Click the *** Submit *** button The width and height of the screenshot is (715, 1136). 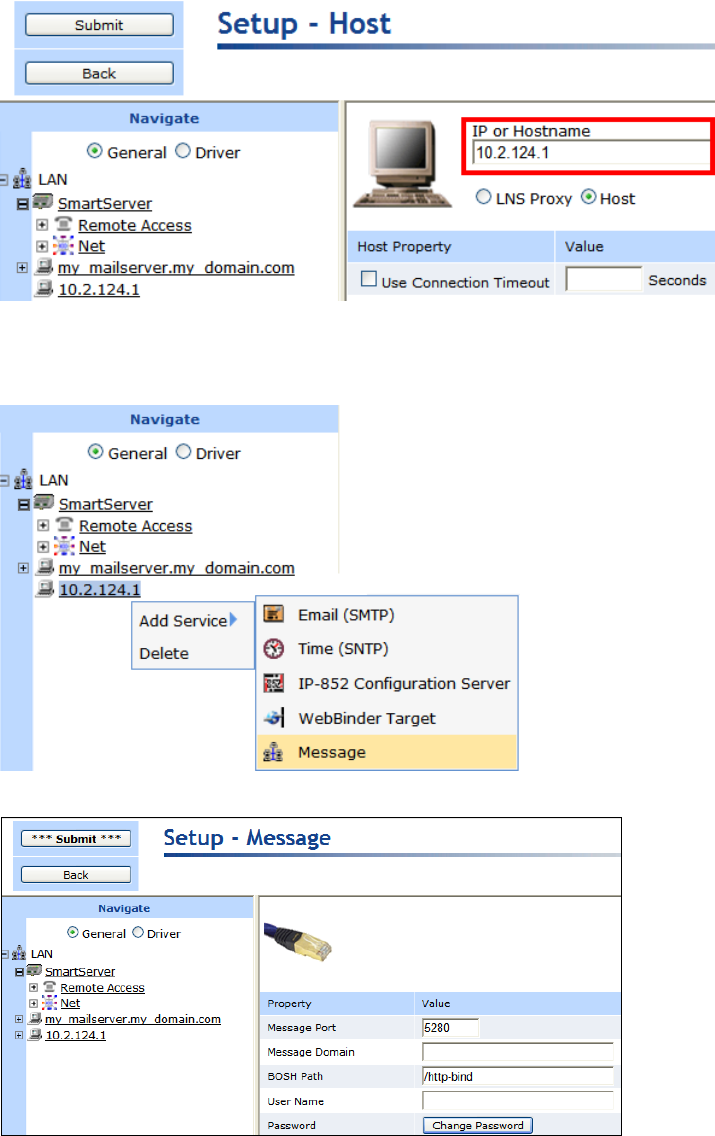coord(76,839)
